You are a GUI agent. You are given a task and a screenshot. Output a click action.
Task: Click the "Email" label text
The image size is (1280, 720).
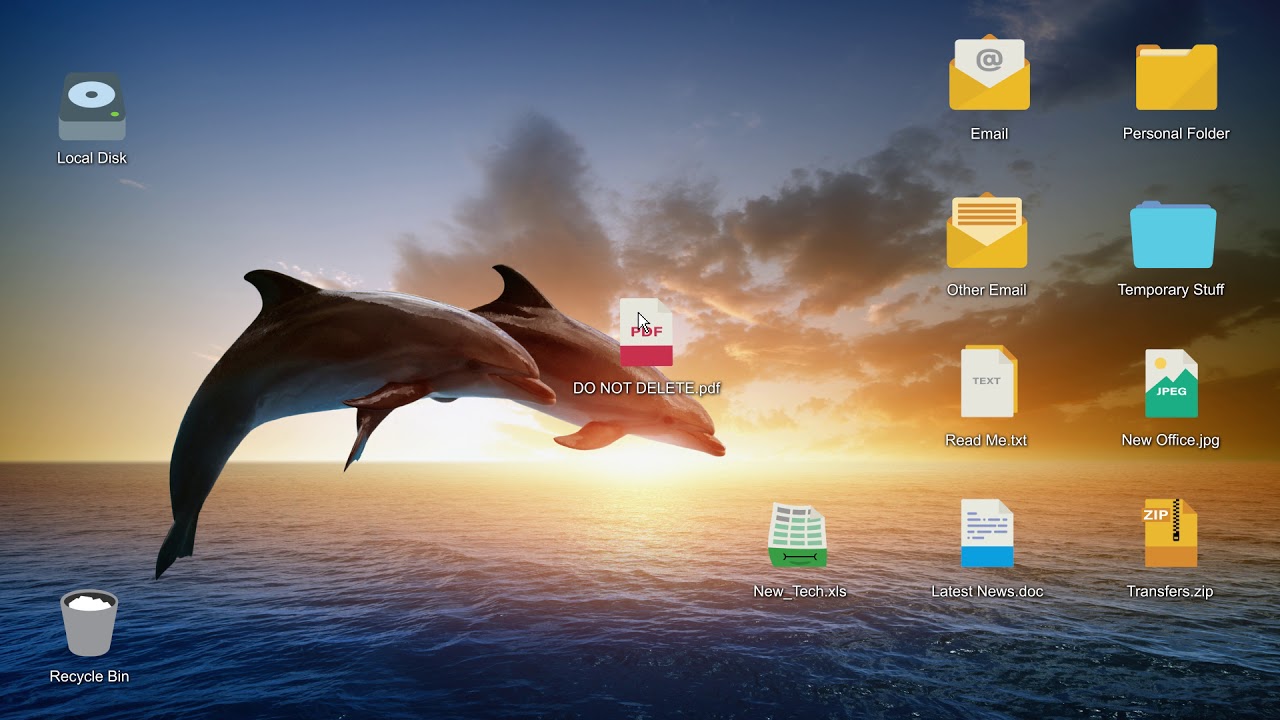tap(989, 134)
